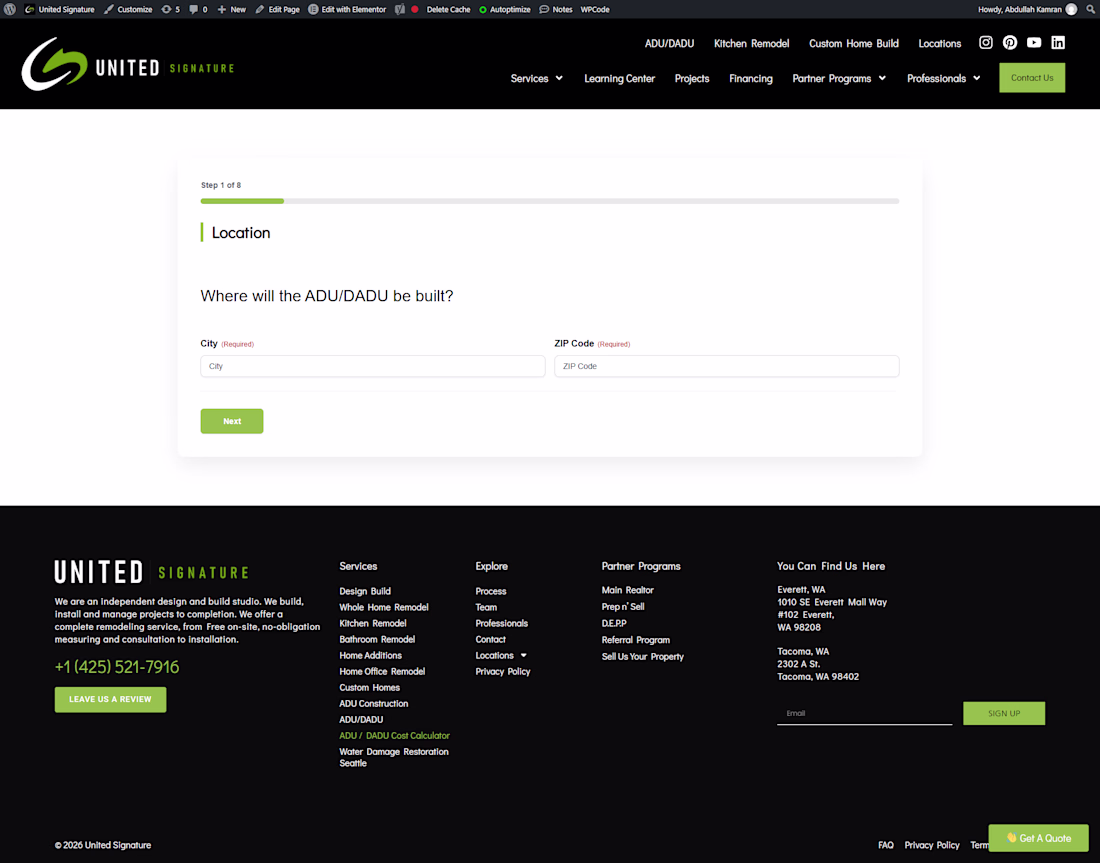This screenshot has height=863, width=1100.
Task: Open the footer Referral Program link
Action: tap(636, 640)
